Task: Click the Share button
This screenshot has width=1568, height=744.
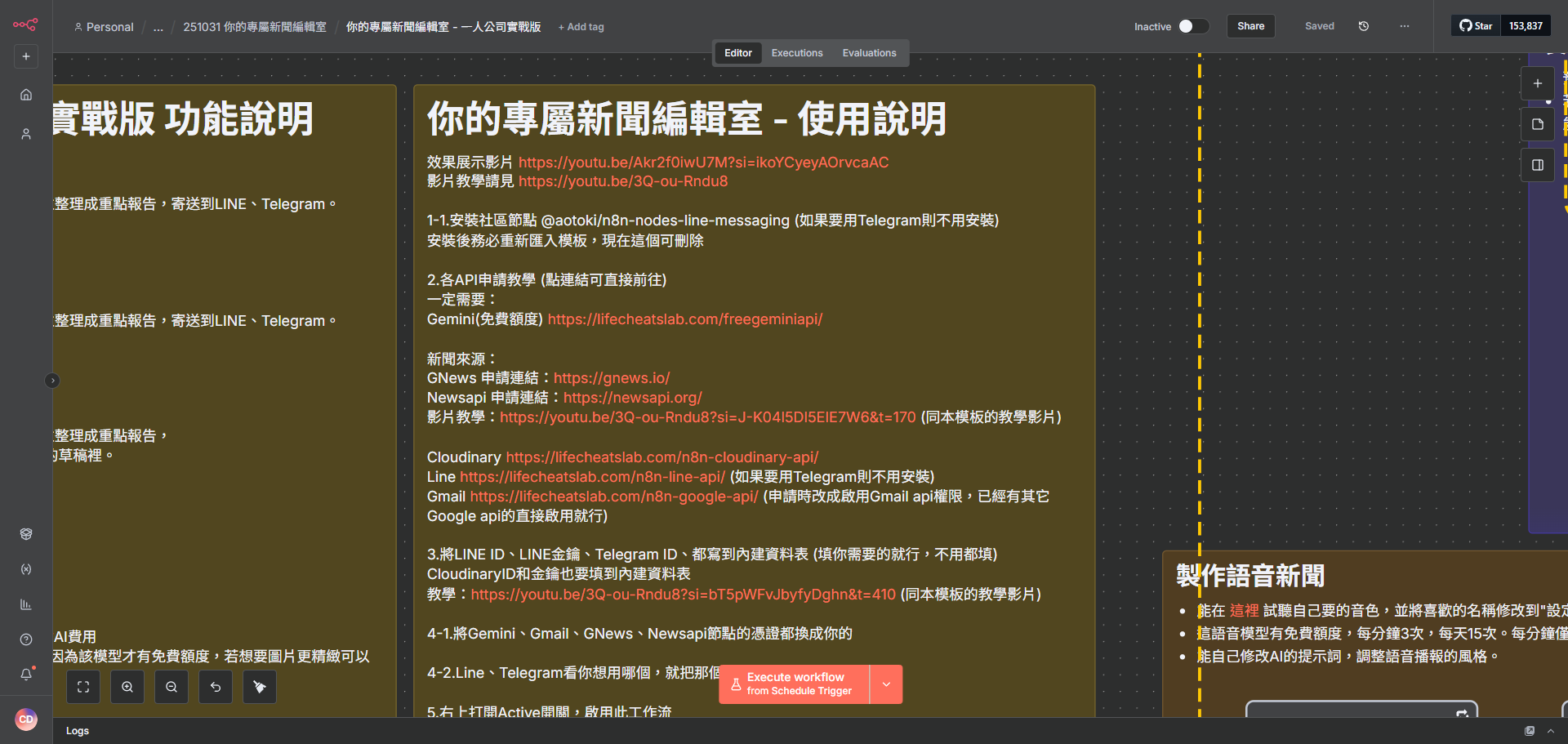Action: pos(1250,25)
